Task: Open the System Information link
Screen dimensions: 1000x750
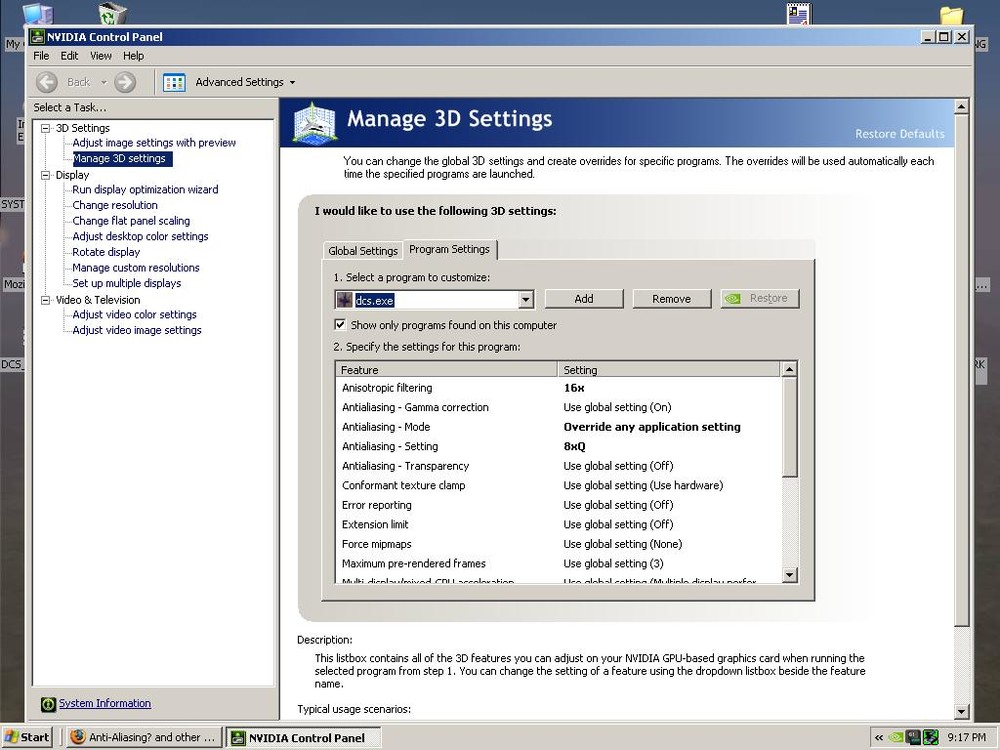Action: tap(105, 703)
